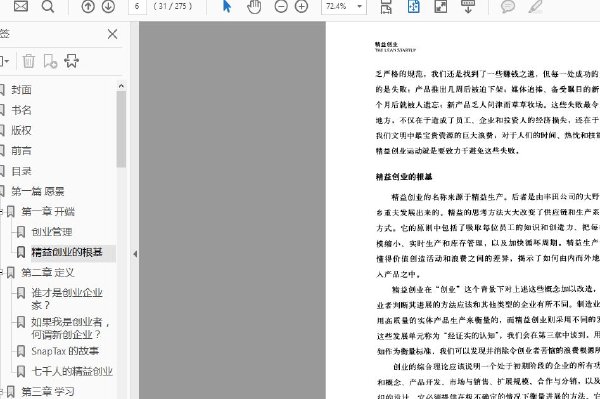This screenshot has height=399, width=600.
Task: Select the 第一章 开端 bookmark
Action: click(x=48, y=212)
